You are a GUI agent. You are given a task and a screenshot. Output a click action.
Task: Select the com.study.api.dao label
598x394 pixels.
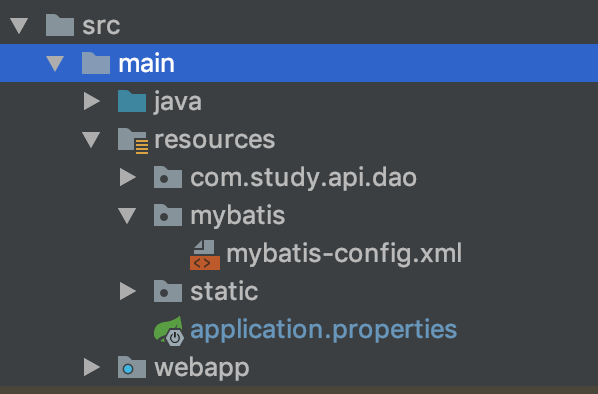pyautogui.click(x=304, y=178)
